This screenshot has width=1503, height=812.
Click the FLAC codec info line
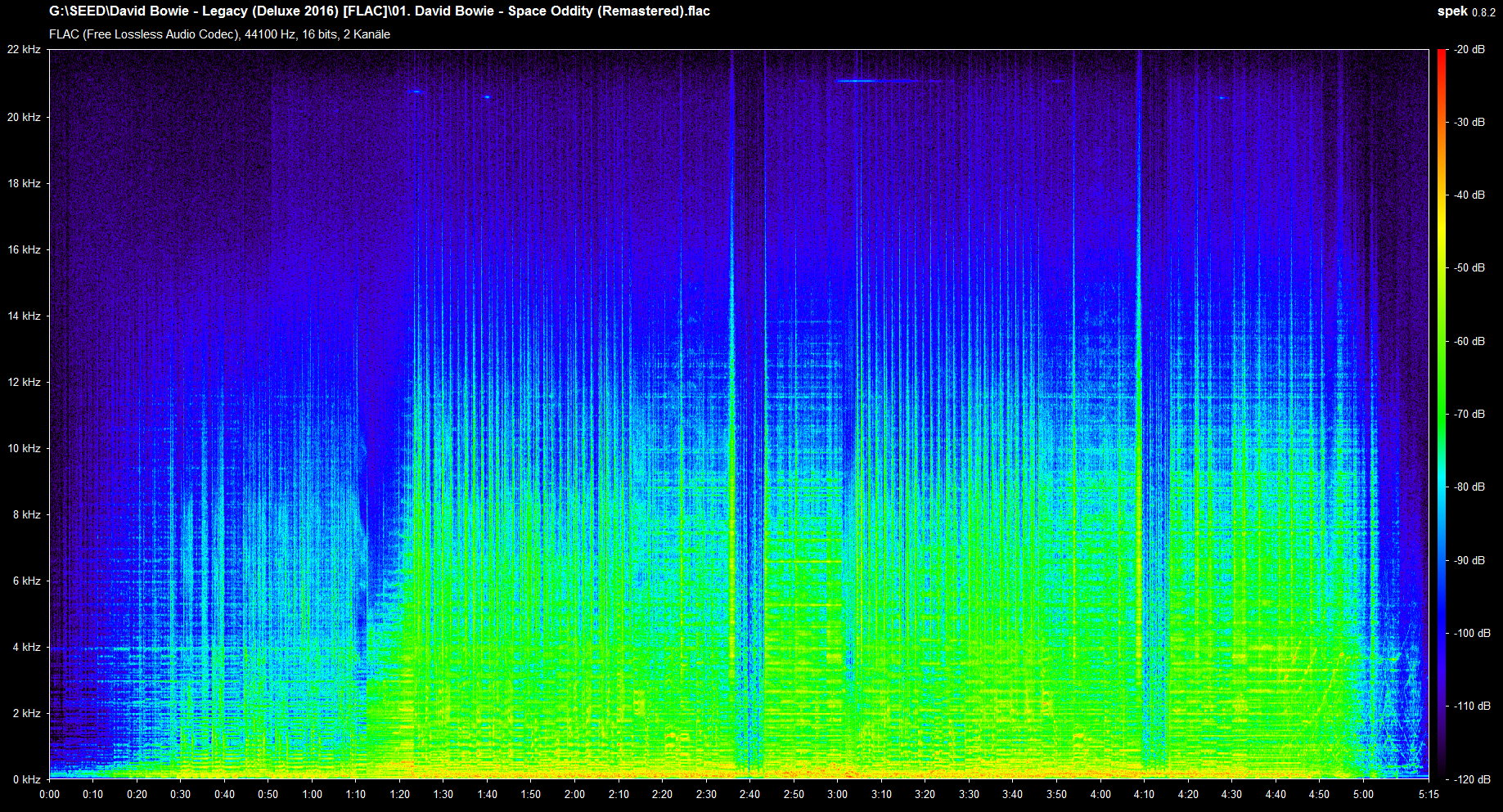click(219, 34)
